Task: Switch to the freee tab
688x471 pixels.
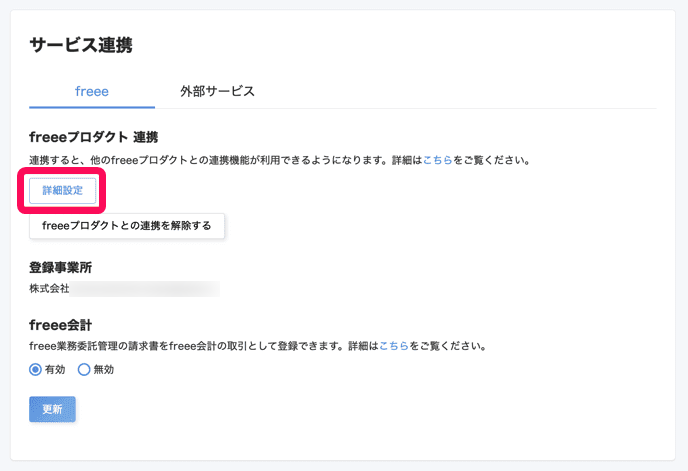Action: coord(92,91)
